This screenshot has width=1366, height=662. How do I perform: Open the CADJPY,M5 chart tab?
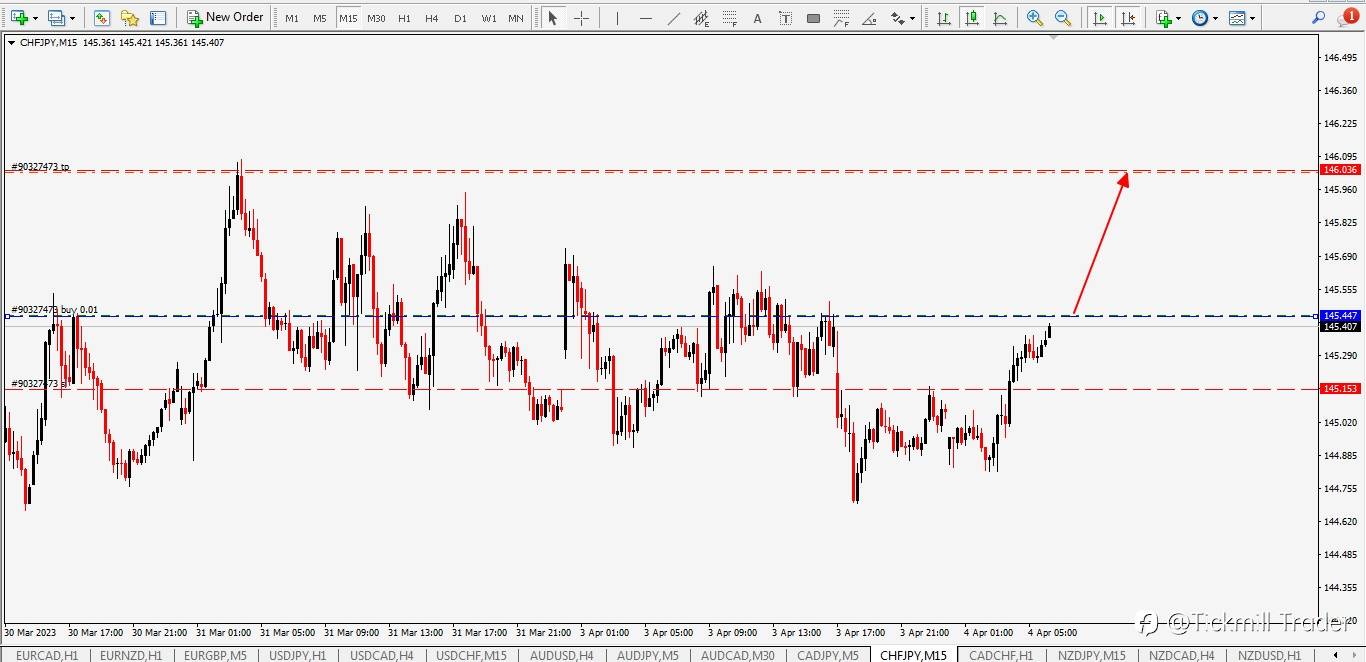[827, 655]
